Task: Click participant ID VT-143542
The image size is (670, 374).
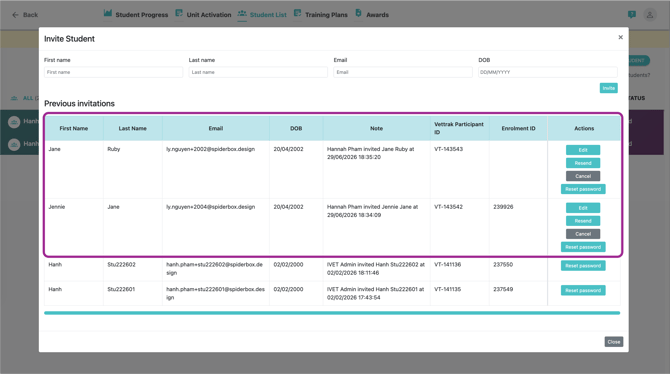Action: click(448, 207)
